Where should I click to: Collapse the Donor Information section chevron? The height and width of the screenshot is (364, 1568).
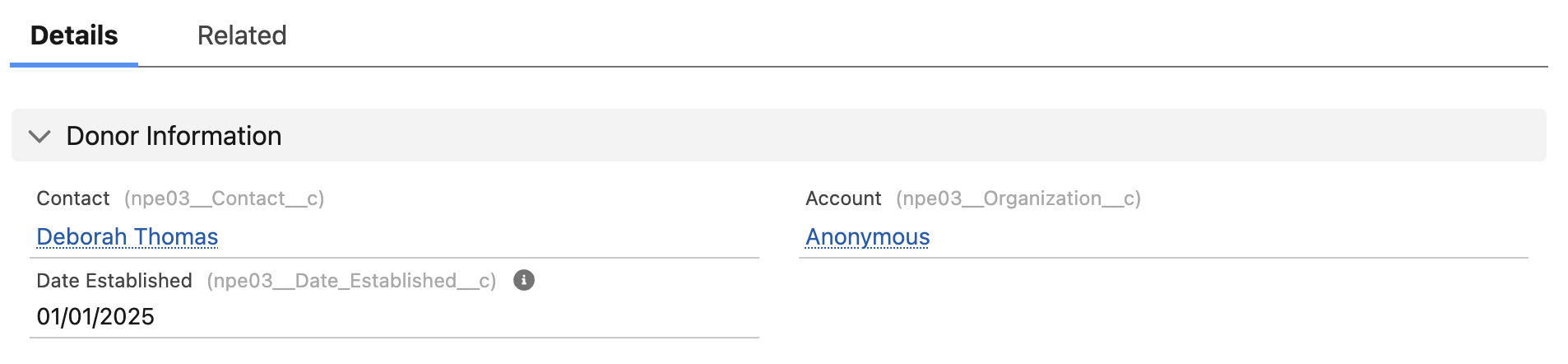(x=39, y=136)
